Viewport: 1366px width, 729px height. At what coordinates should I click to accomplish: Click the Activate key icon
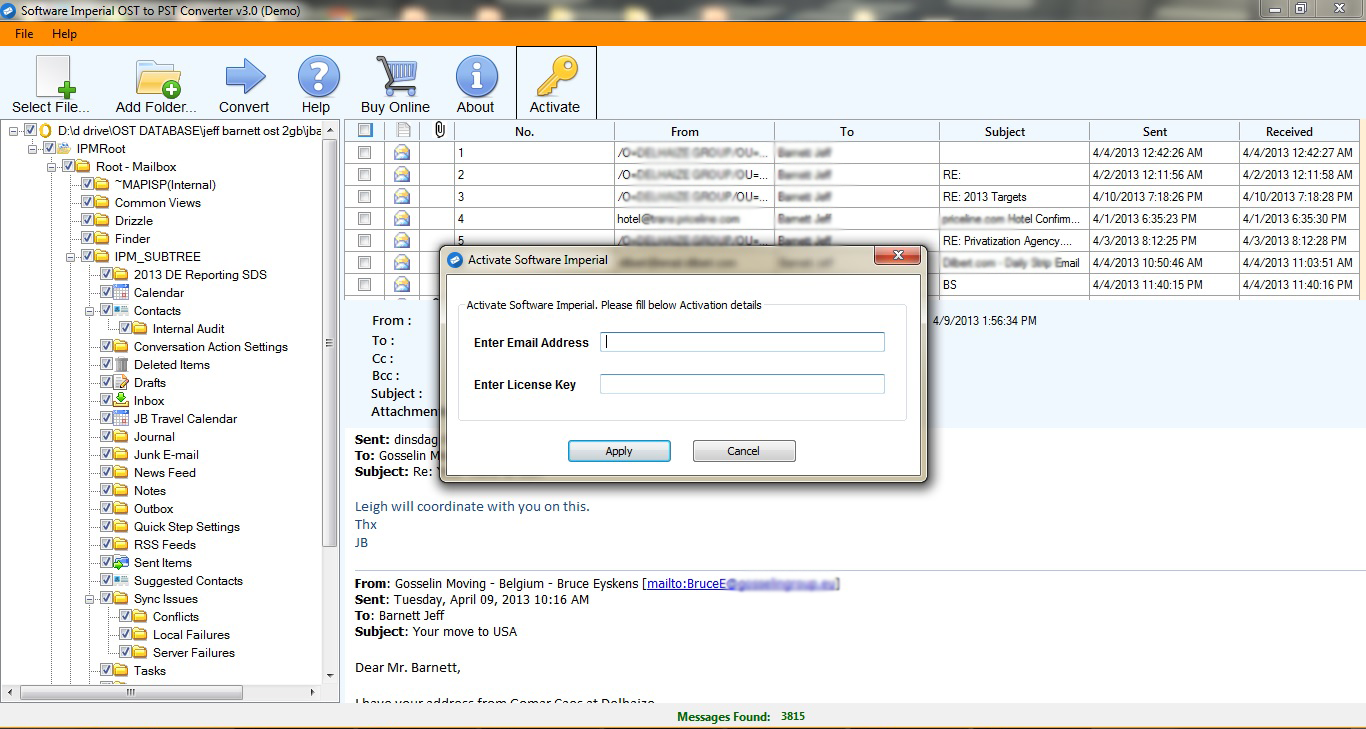(555, 76)
